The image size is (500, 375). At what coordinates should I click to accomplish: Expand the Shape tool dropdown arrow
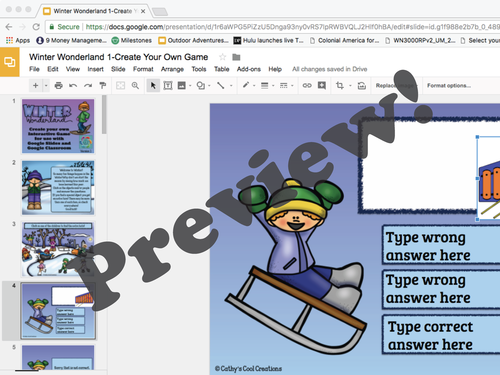209,86
